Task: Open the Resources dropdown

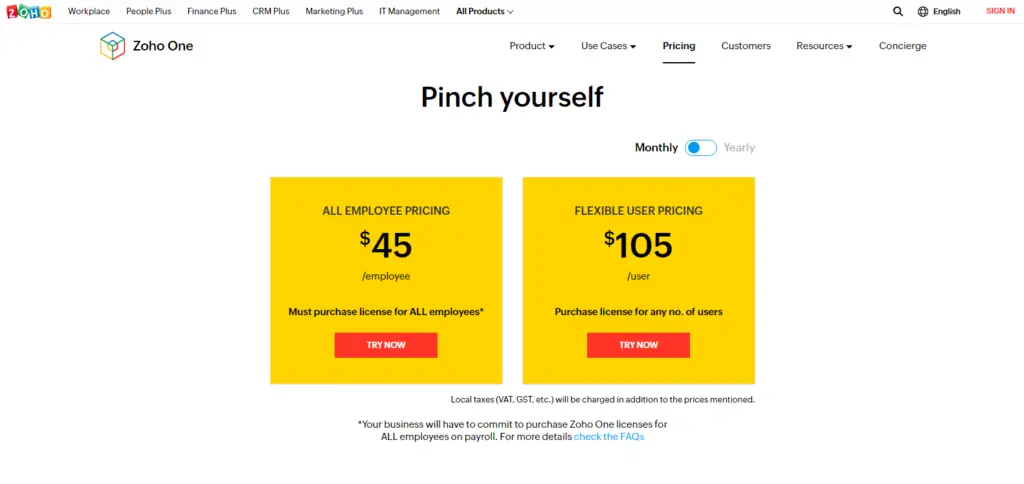Action: tap(824, 46)
